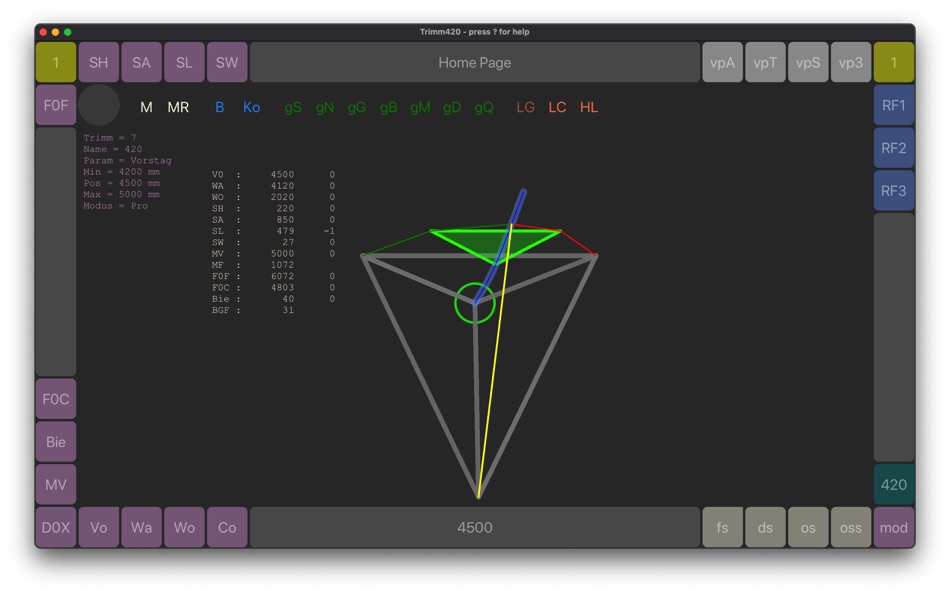Screen dimensions: 950x594
Task: Select the SL parameter button
Action: click(x=184, y=62)
